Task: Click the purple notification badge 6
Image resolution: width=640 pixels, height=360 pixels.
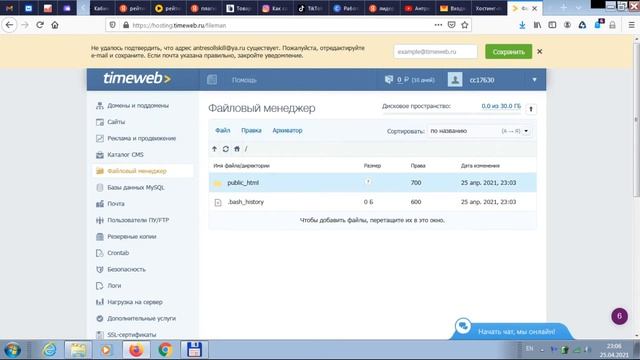Action: pos(619,316)
